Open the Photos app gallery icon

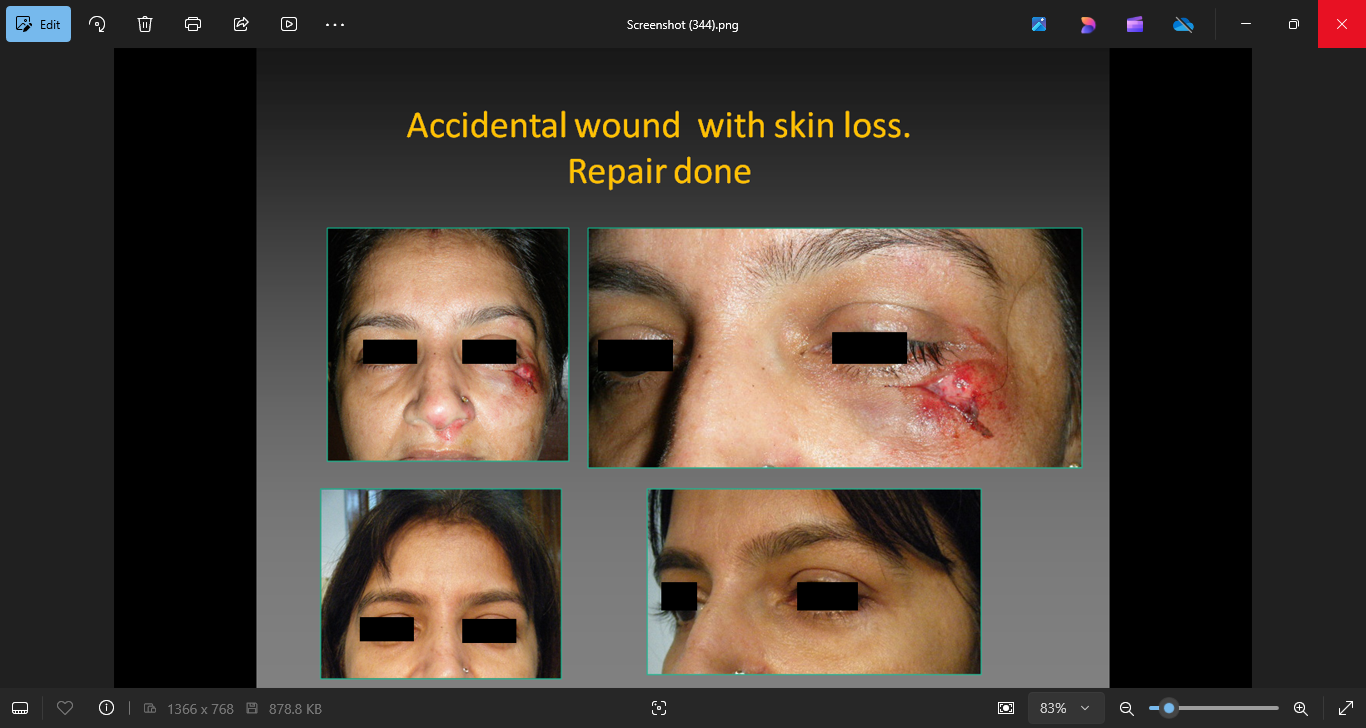pyautogui.click(x=1039, y=24)
